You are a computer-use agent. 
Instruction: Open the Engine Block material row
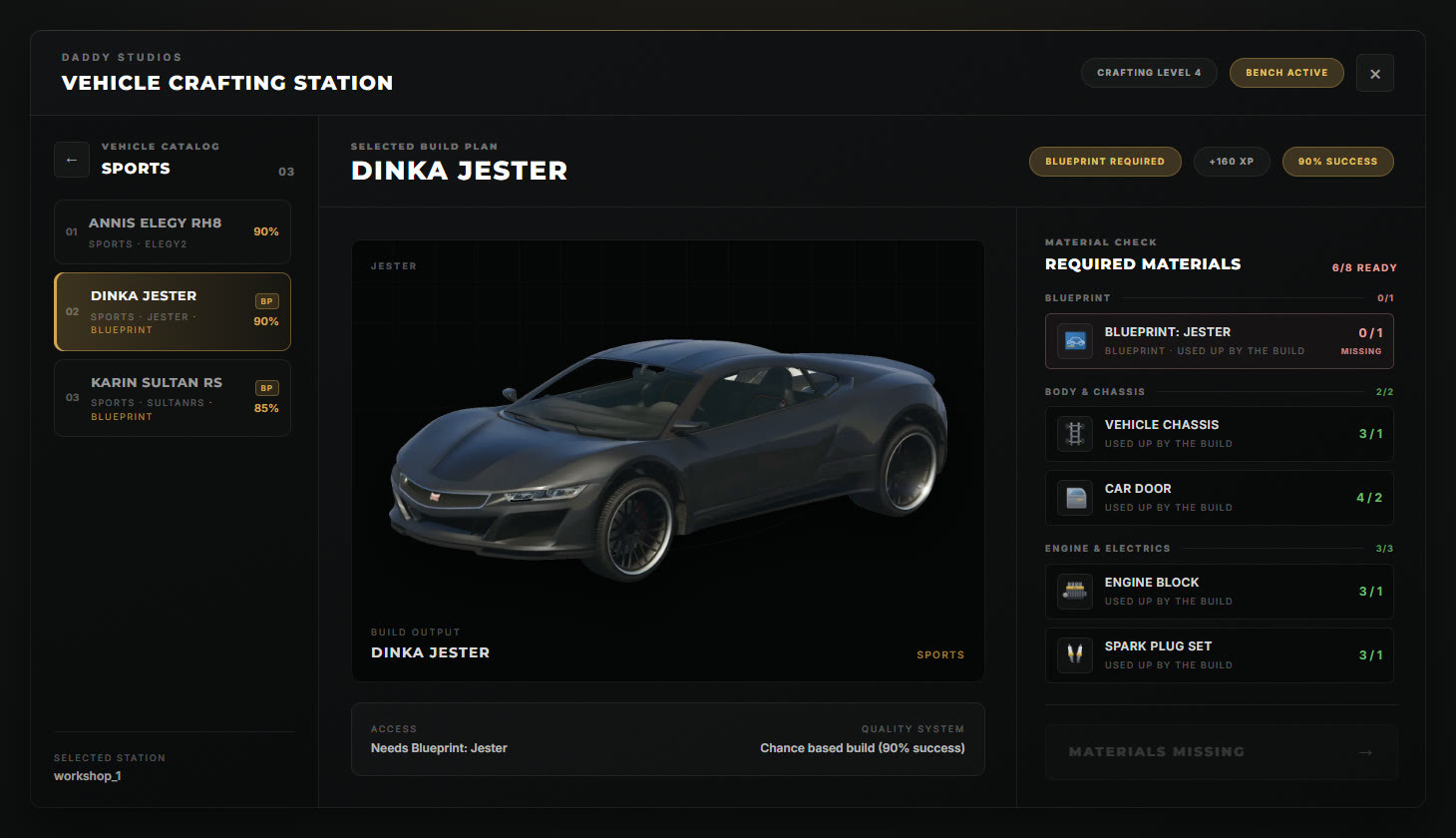coord(1220,592)
